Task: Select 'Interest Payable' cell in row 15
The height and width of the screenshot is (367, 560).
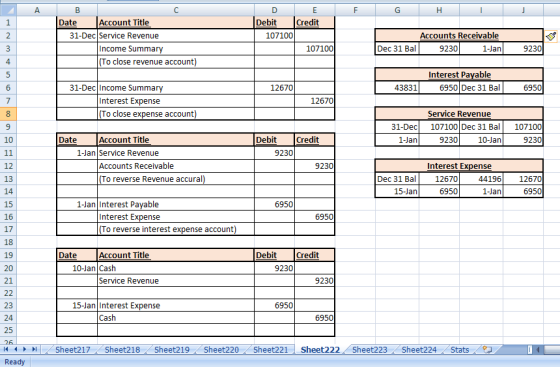Action: (176, 205)
